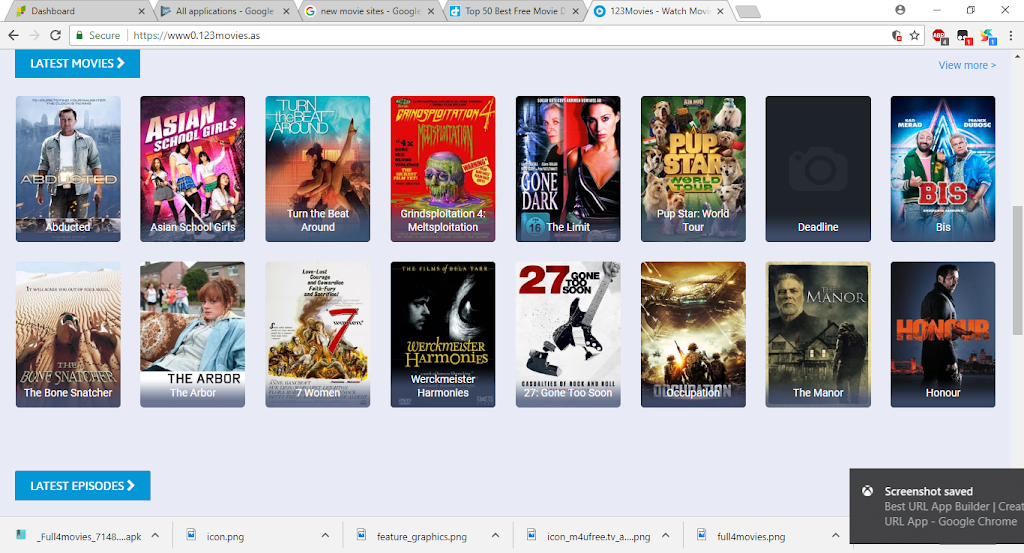Image resolution: width=1024 pixels, height=553 pixels.
Task: Open the Abducted movie poster
Action: tap(68, 169)
